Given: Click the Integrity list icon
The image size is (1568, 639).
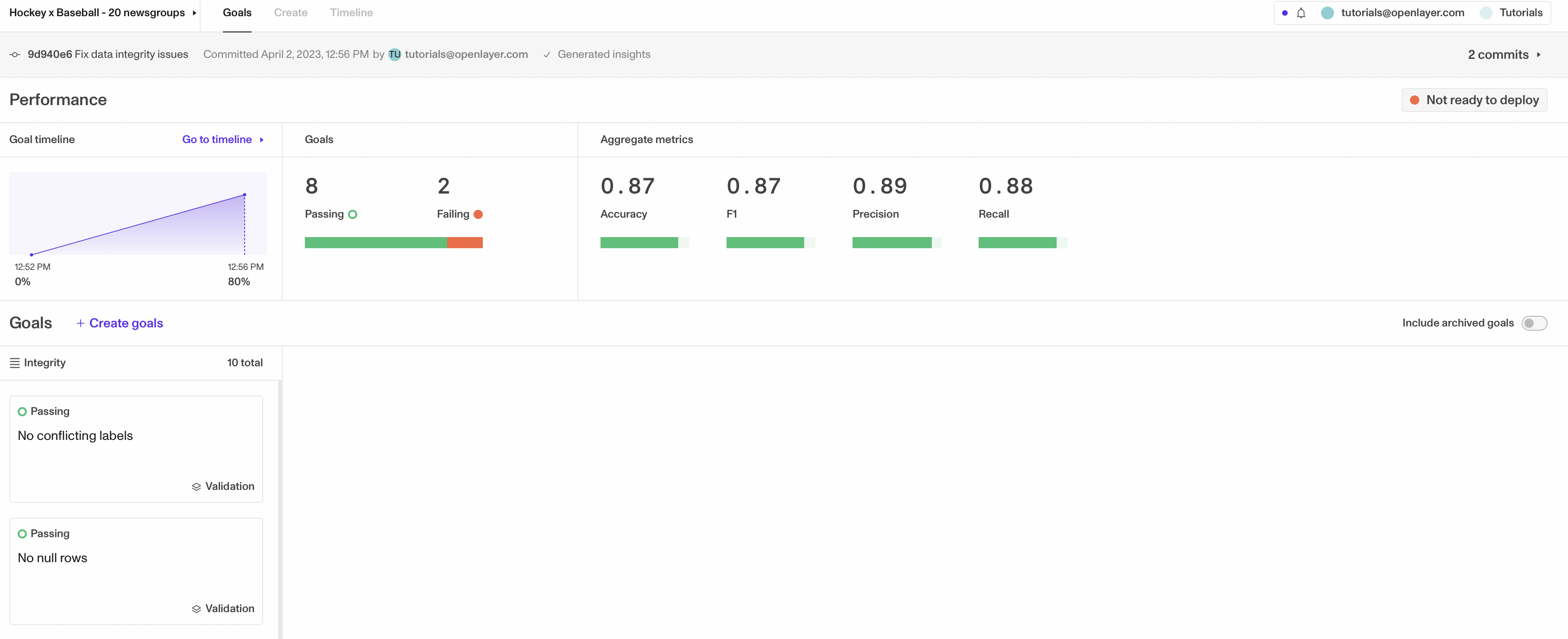Looking at the screenshot, I should (x=15, y=363).
